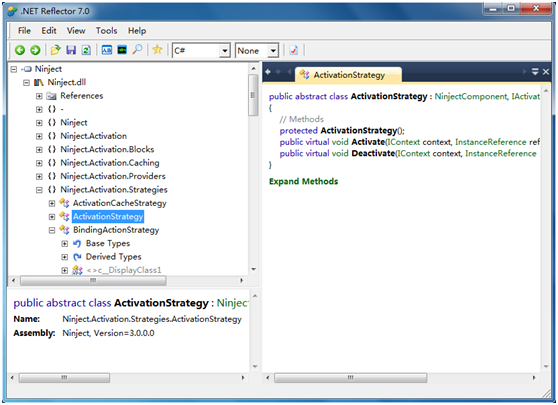The width and height of the screenshot is (558, 405).
Task: Collapse the Ninject.Activation.Strategies namespace
Action: pyautogui.click(x=39, y=190)
